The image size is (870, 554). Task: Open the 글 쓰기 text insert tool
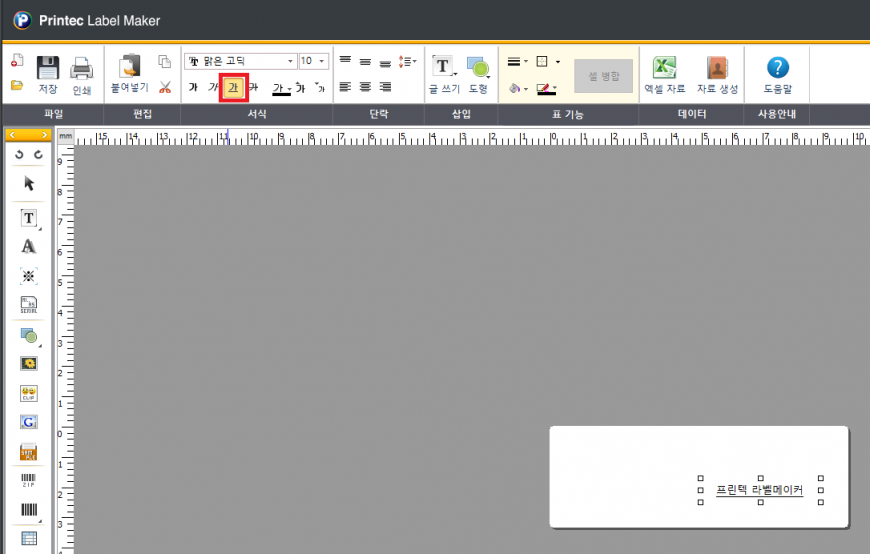444,74
